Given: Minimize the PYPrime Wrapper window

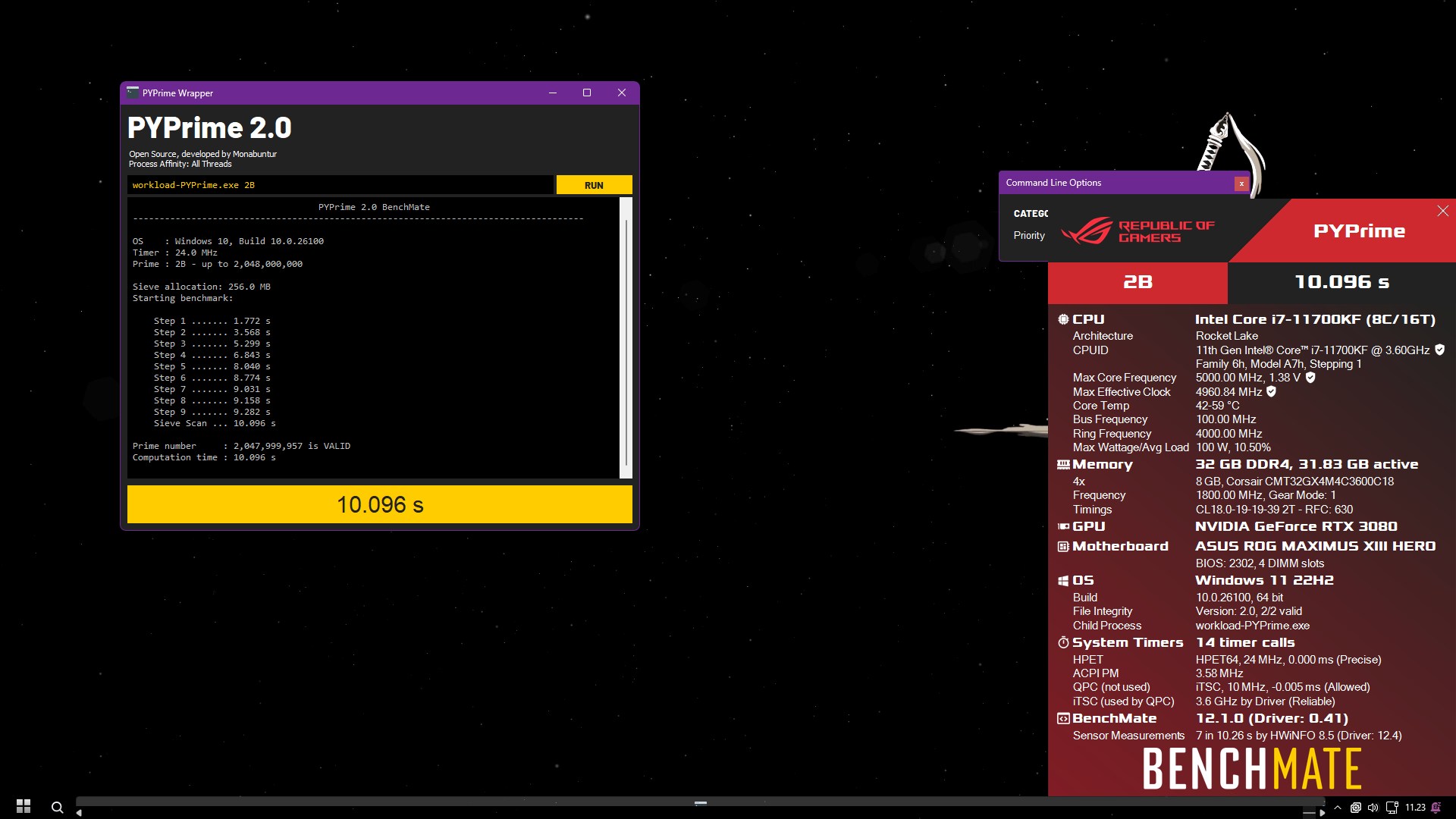Looking at the screenshot, I should 552,93.
